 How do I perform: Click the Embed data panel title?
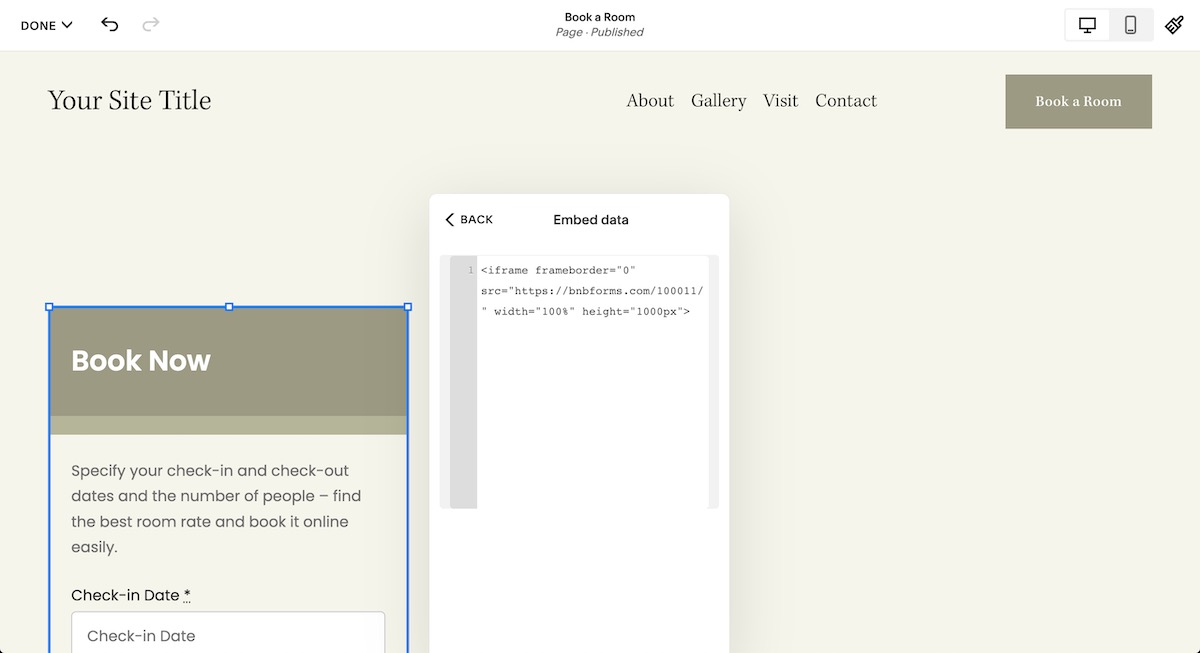point(591,219)
